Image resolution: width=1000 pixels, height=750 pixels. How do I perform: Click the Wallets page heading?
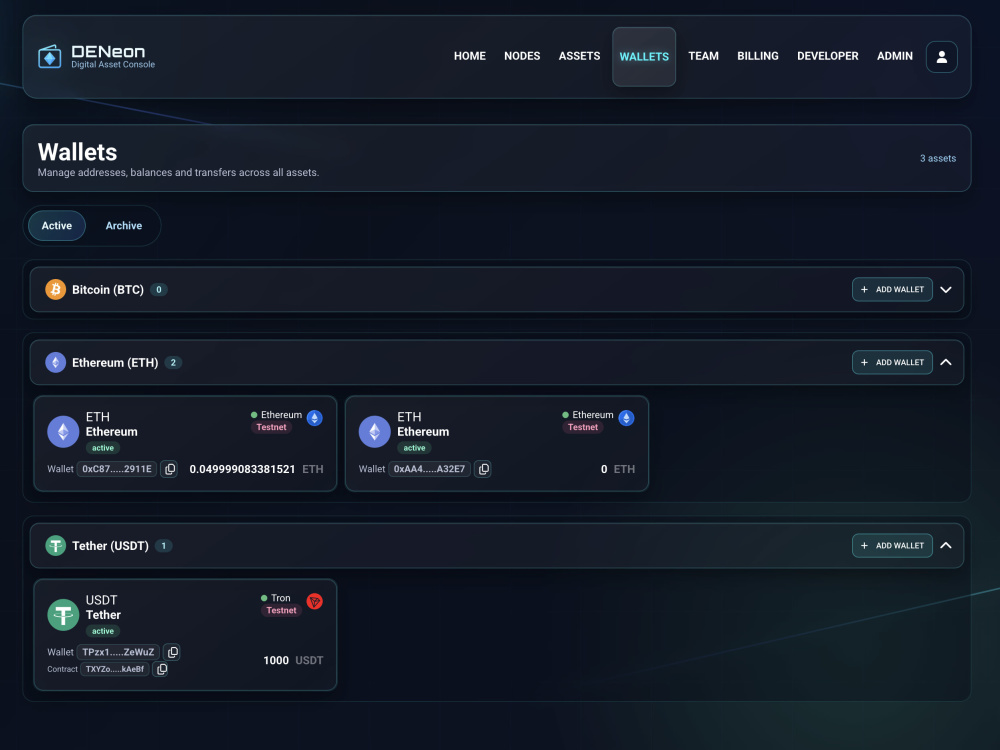point(77,152)
